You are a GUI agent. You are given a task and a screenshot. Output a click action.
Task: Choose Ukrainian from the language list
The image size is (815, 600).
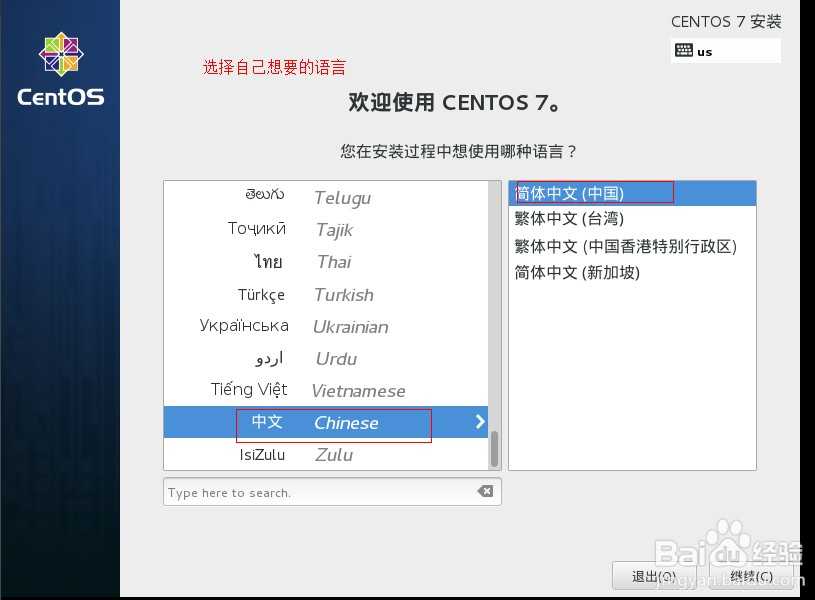326,327
